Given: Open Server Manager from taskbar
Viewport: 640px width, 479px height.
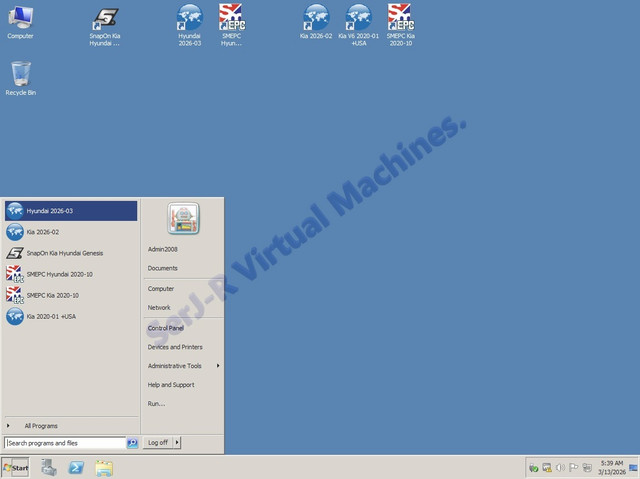Looking at the screenshot, I should coord(49,468).
